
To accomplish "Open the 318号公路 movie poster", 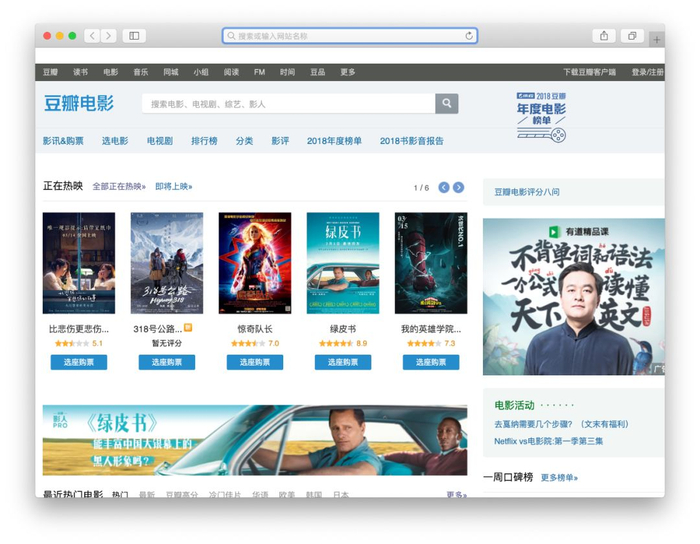I will (x=167, y=263).
